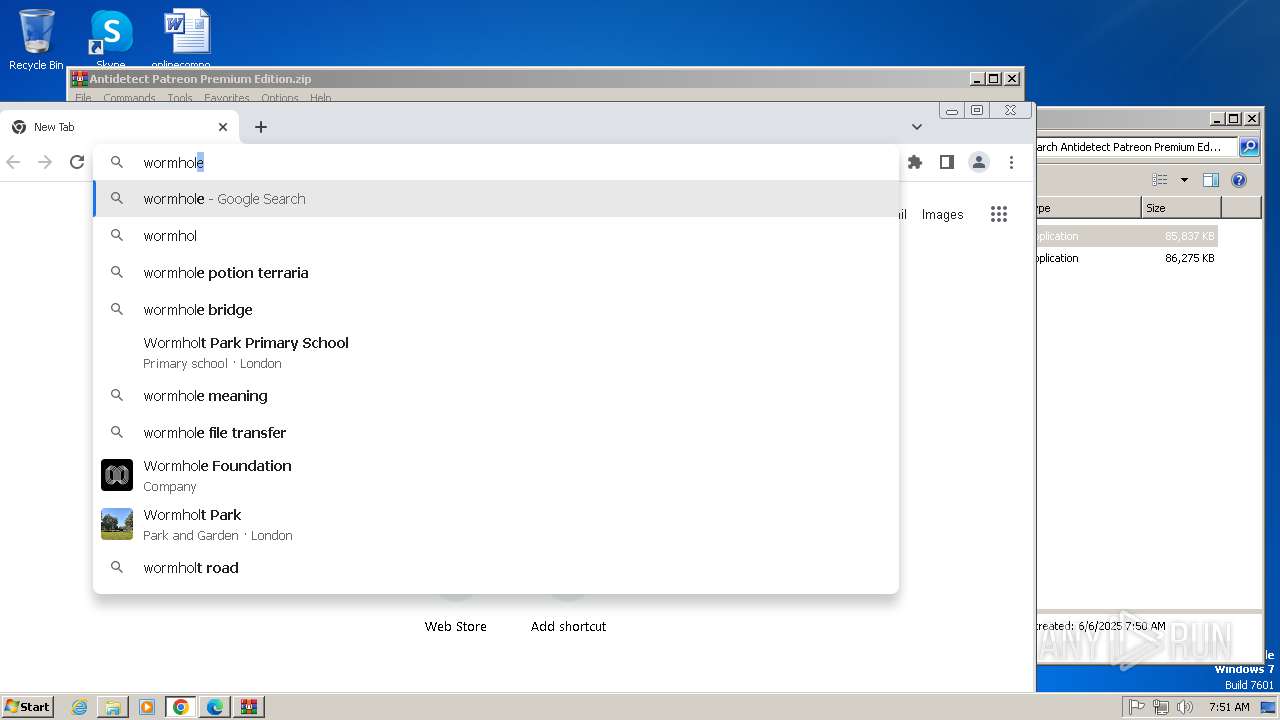
Task: Reload the page with refresh icon
Action: pyautogui.click(x=77, y=162)
